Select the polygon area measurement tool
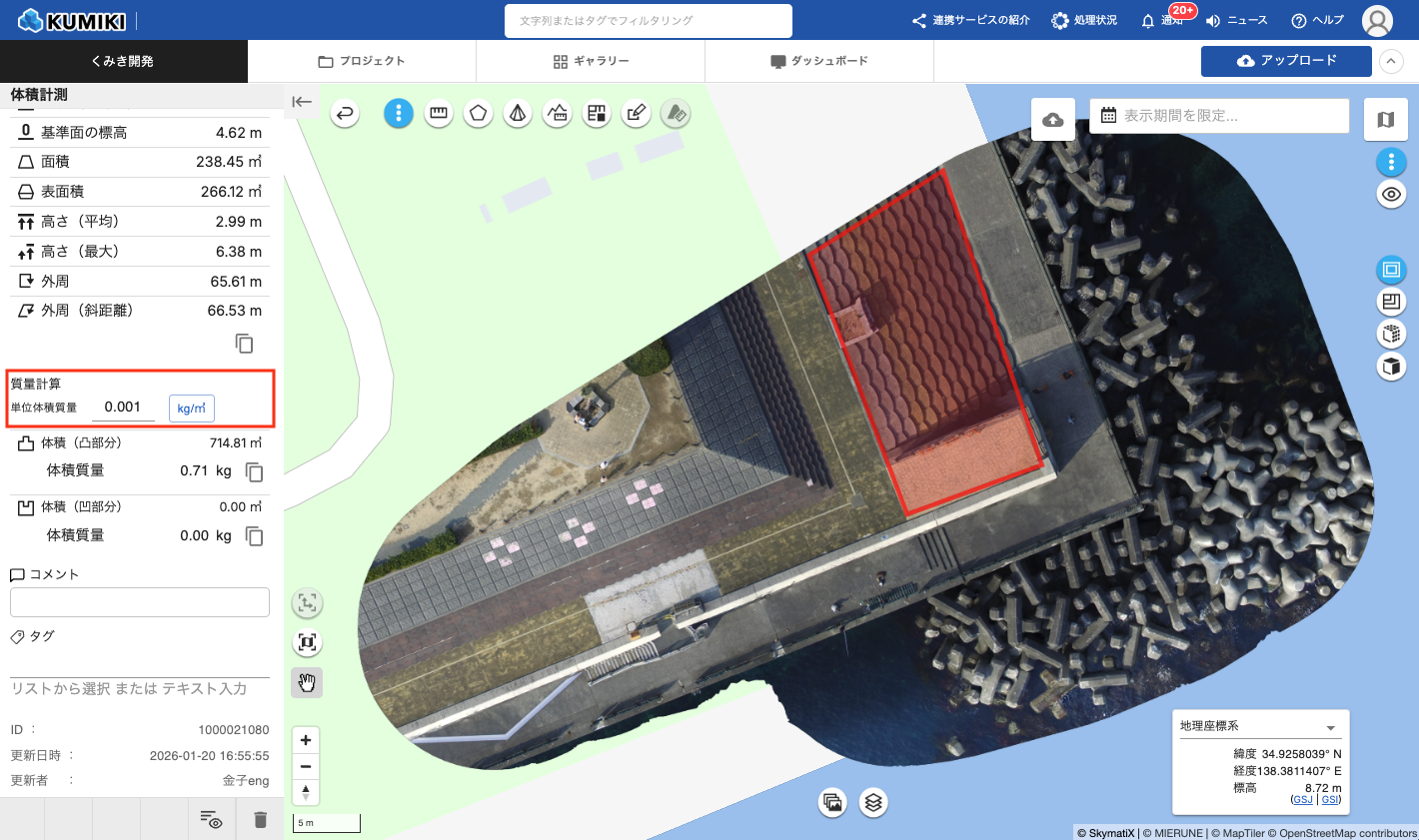The image size is (1419, 840). click(478, 114)
